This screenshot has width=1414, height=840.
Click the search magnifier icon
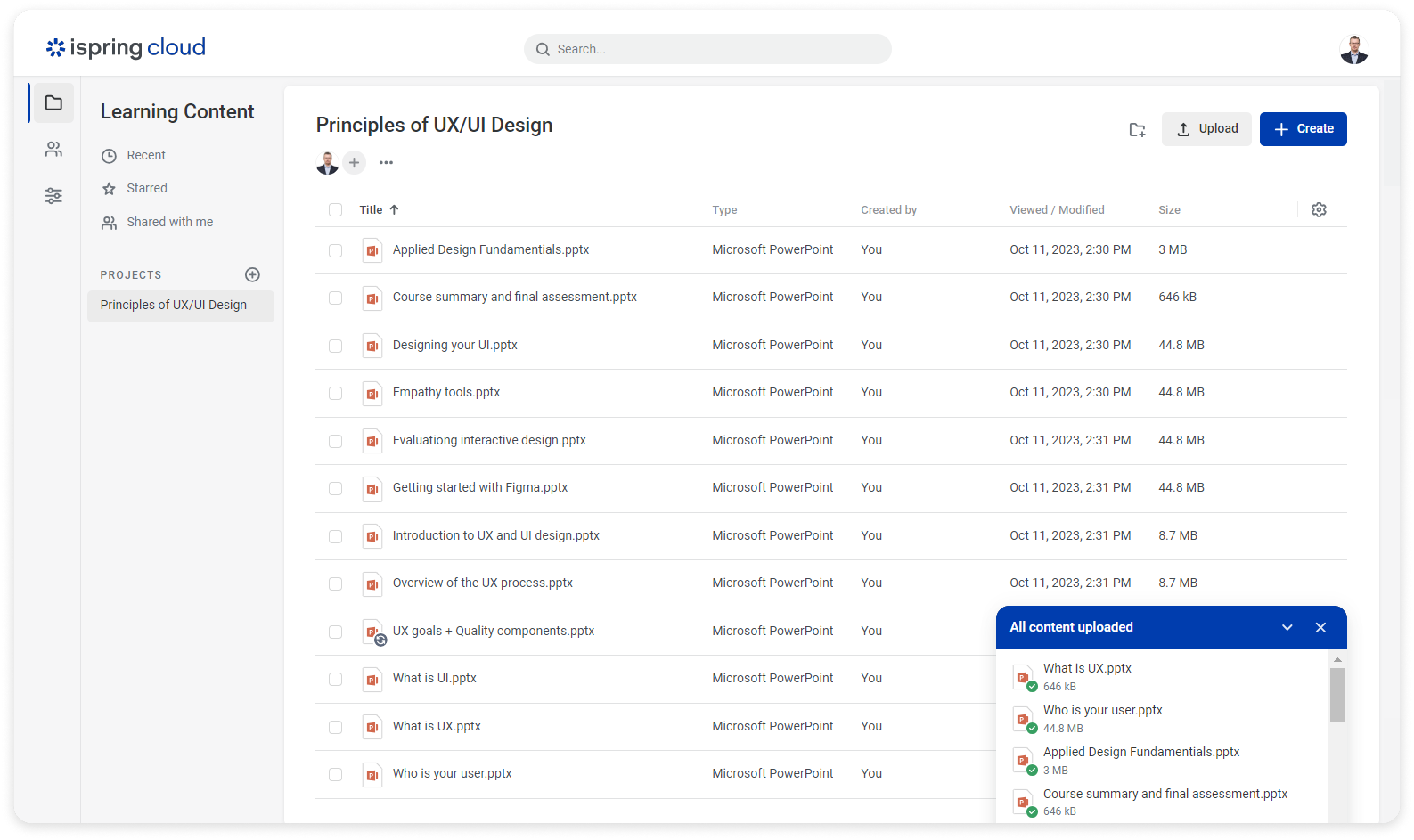(542, 49)
